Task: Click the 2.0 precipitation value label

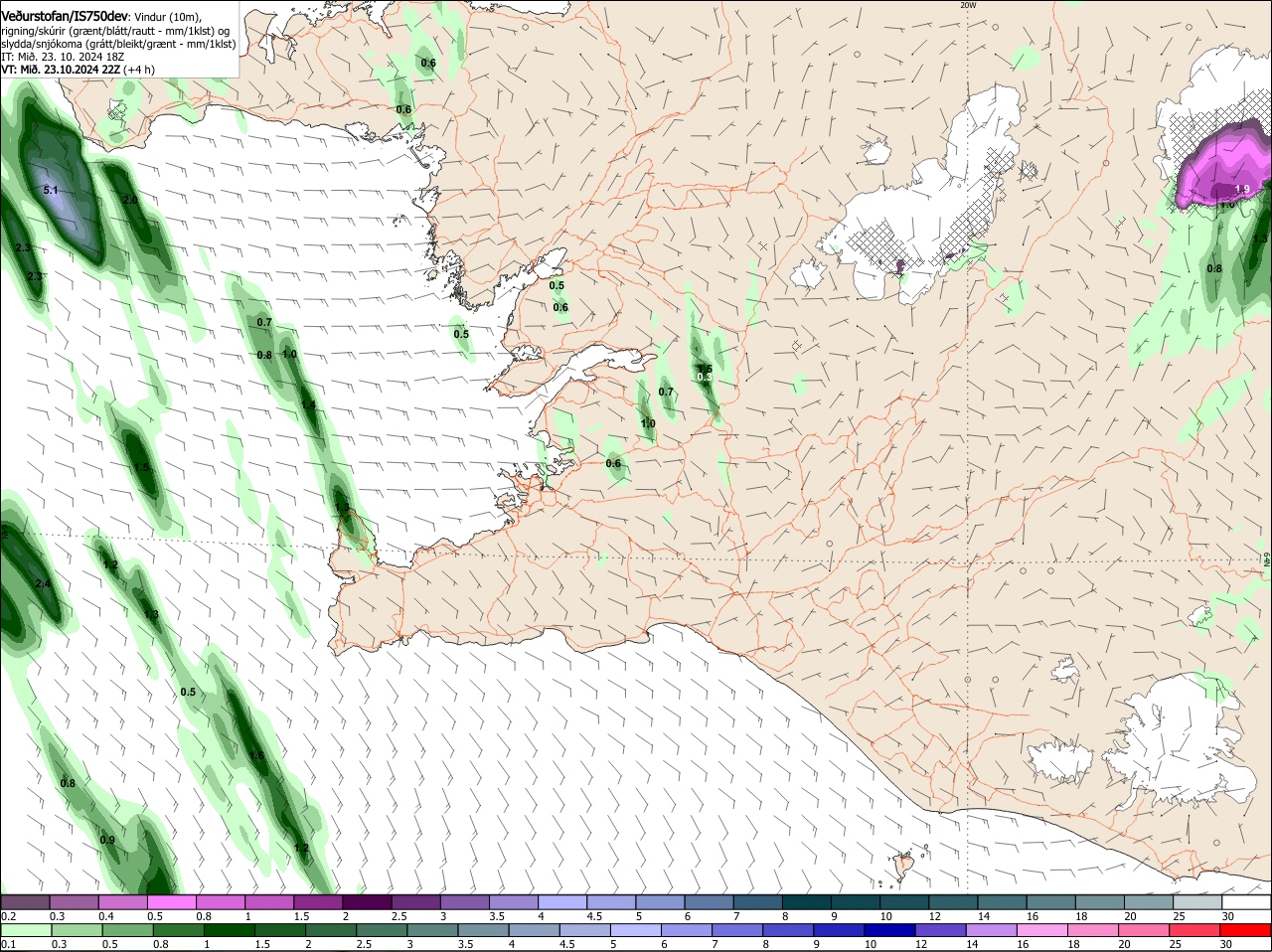Action: [x=130, y=200]
